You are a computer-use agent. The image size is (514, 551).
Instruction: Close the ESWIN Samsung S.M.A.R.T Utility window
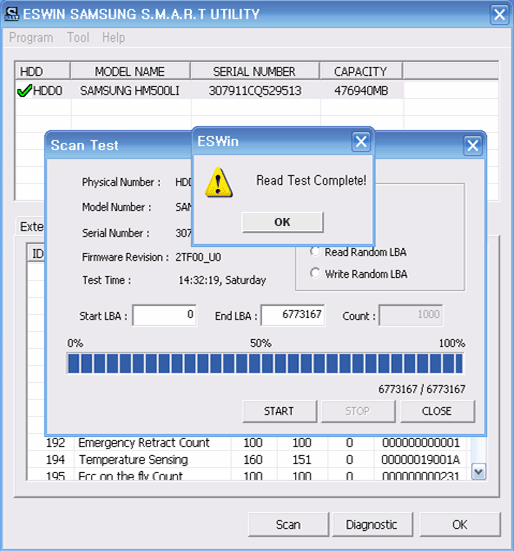pos(499,15)
